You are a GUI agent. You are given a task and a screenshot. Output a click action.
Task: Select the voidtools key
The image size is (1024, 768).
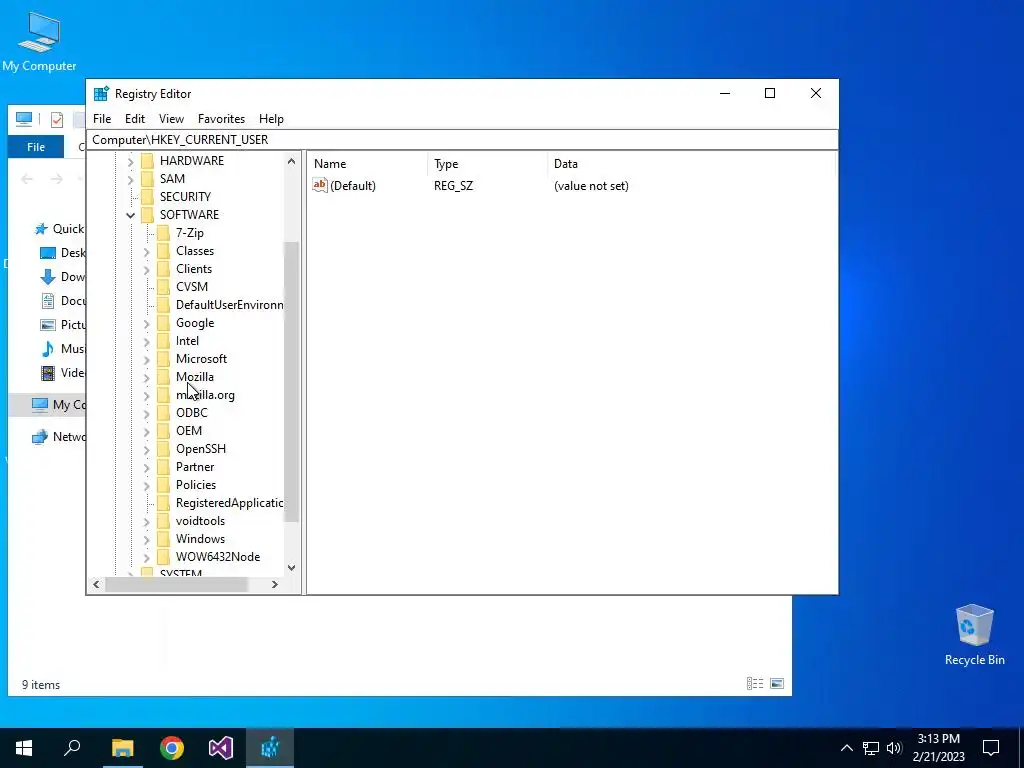click(200, 520)
